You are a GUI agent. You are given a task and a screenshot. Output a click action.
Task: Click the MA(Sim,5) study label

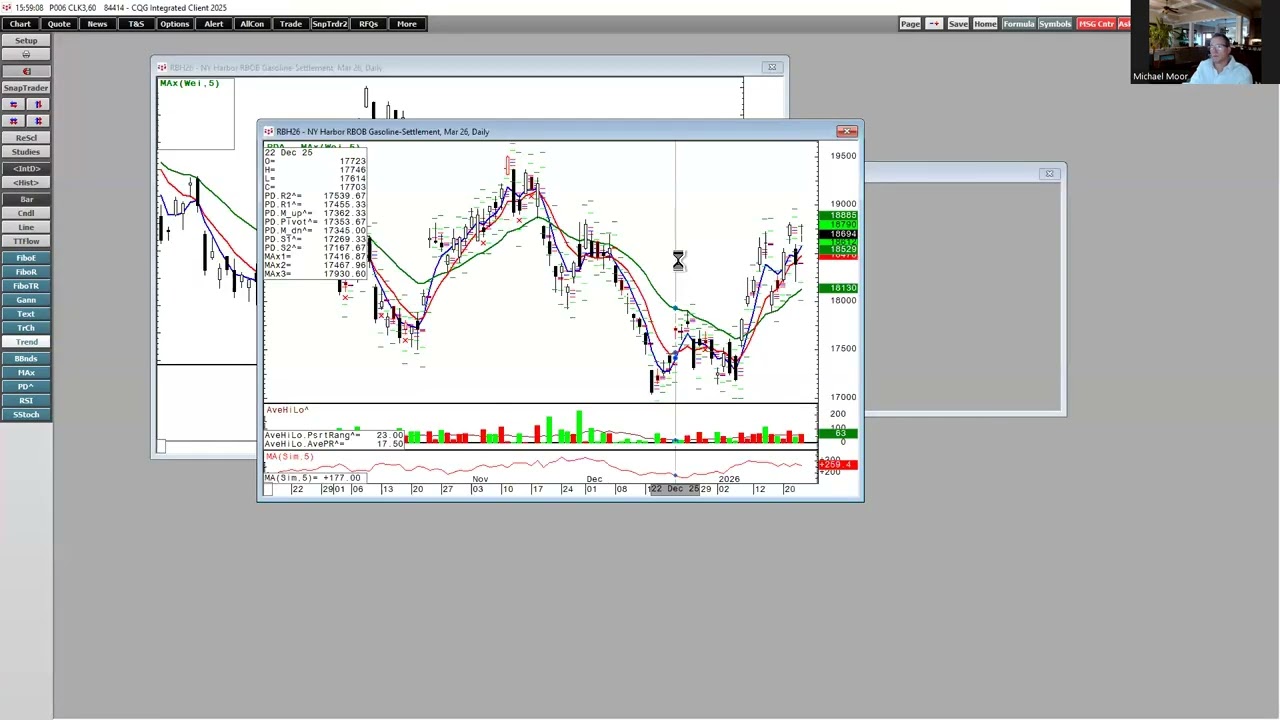[290, 457]
